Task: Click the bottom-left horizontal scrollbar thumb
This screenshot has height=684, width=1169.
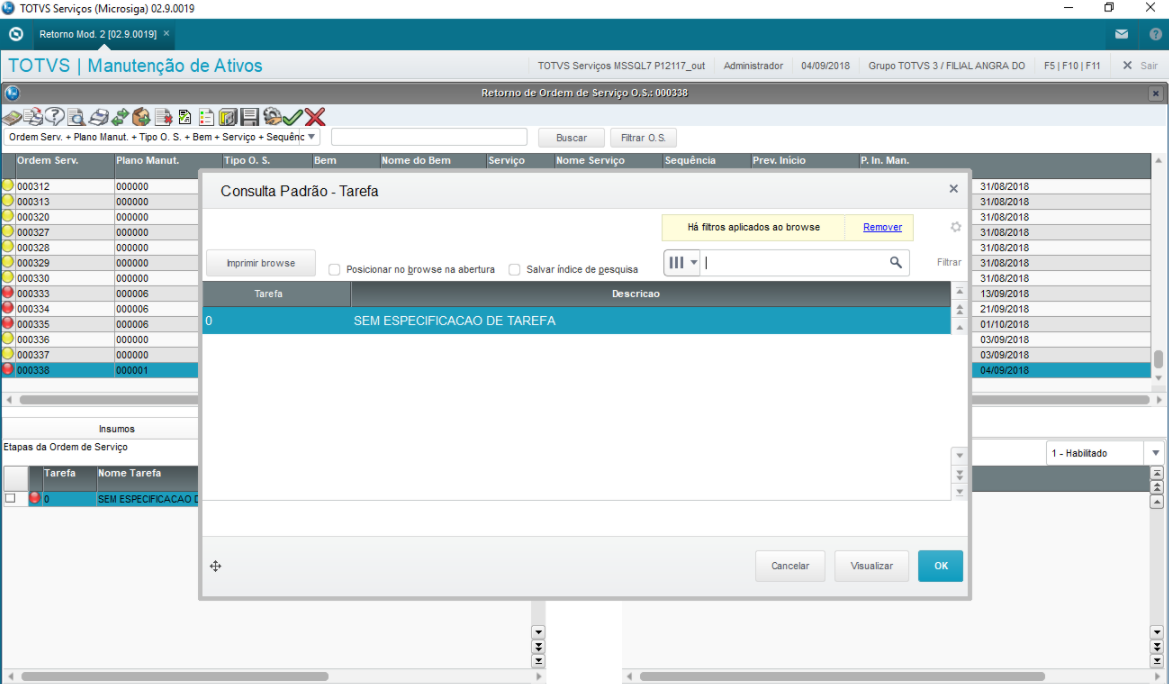Action: click(x=174, y=677)
